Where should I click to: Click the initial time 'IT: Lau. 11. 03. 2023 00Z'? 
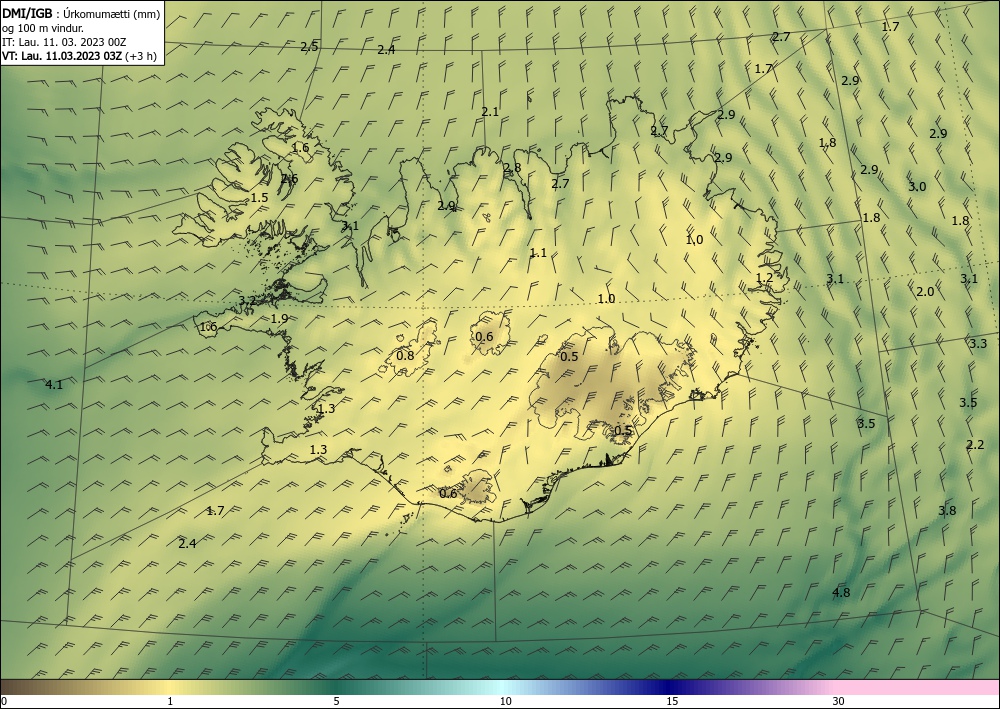(64, 41)
